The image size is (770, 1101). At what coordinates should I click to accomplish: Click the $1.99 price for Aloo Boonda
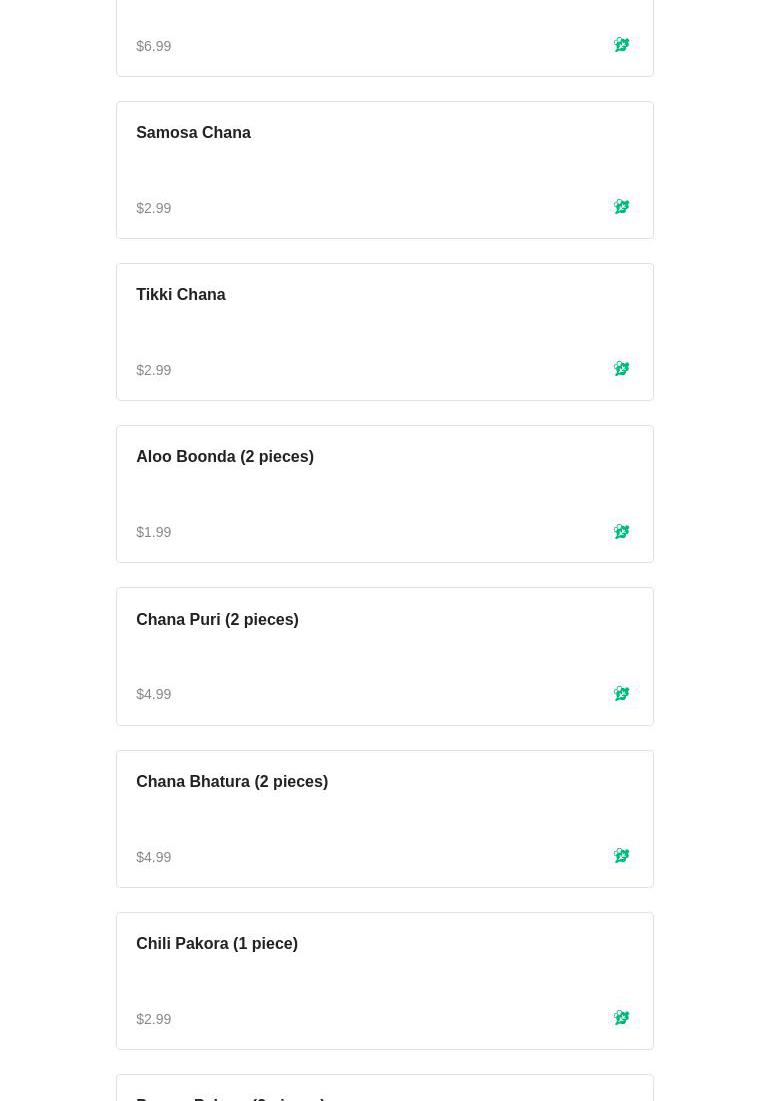154,532
